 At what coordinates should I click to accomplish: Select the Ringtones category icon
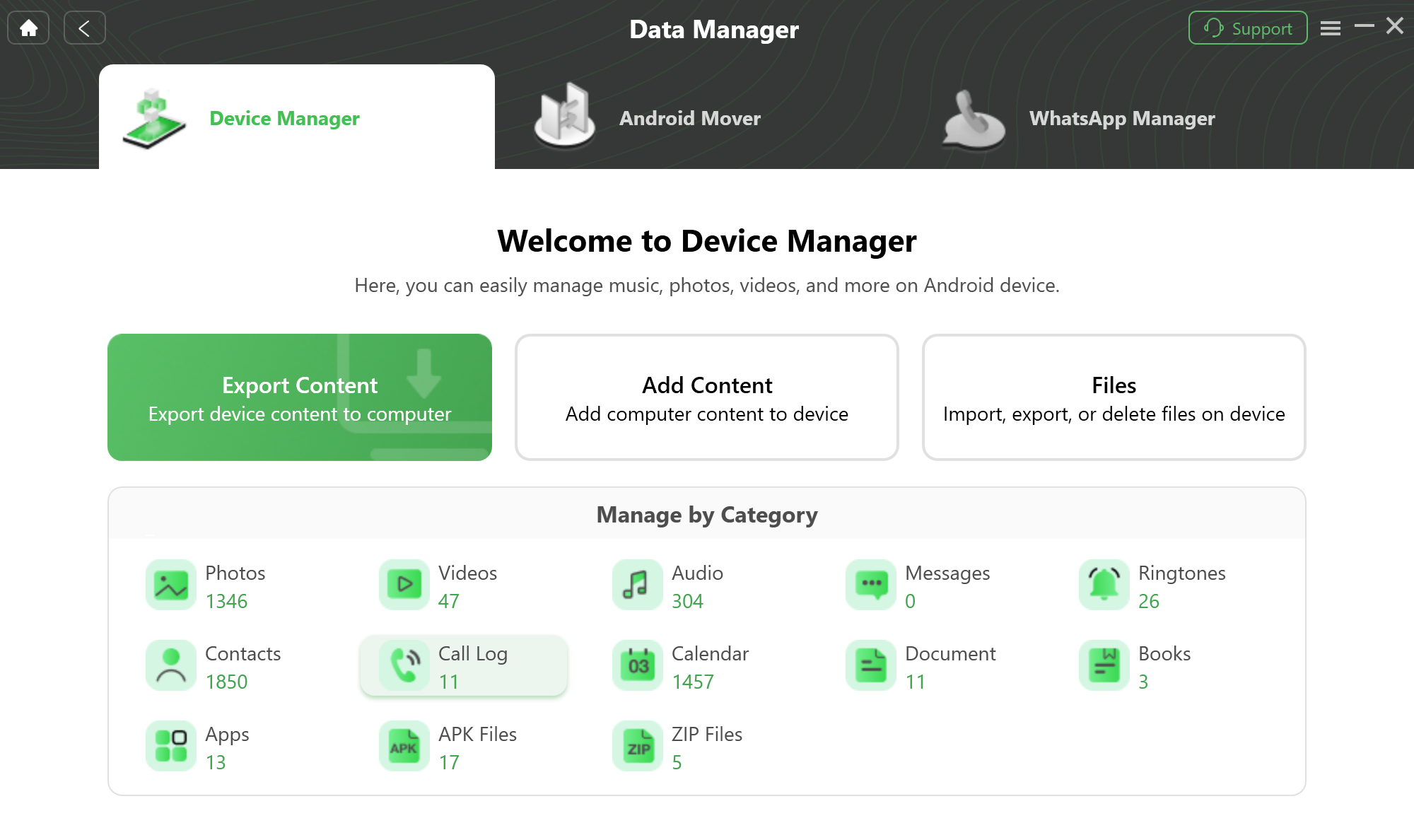1103,584
